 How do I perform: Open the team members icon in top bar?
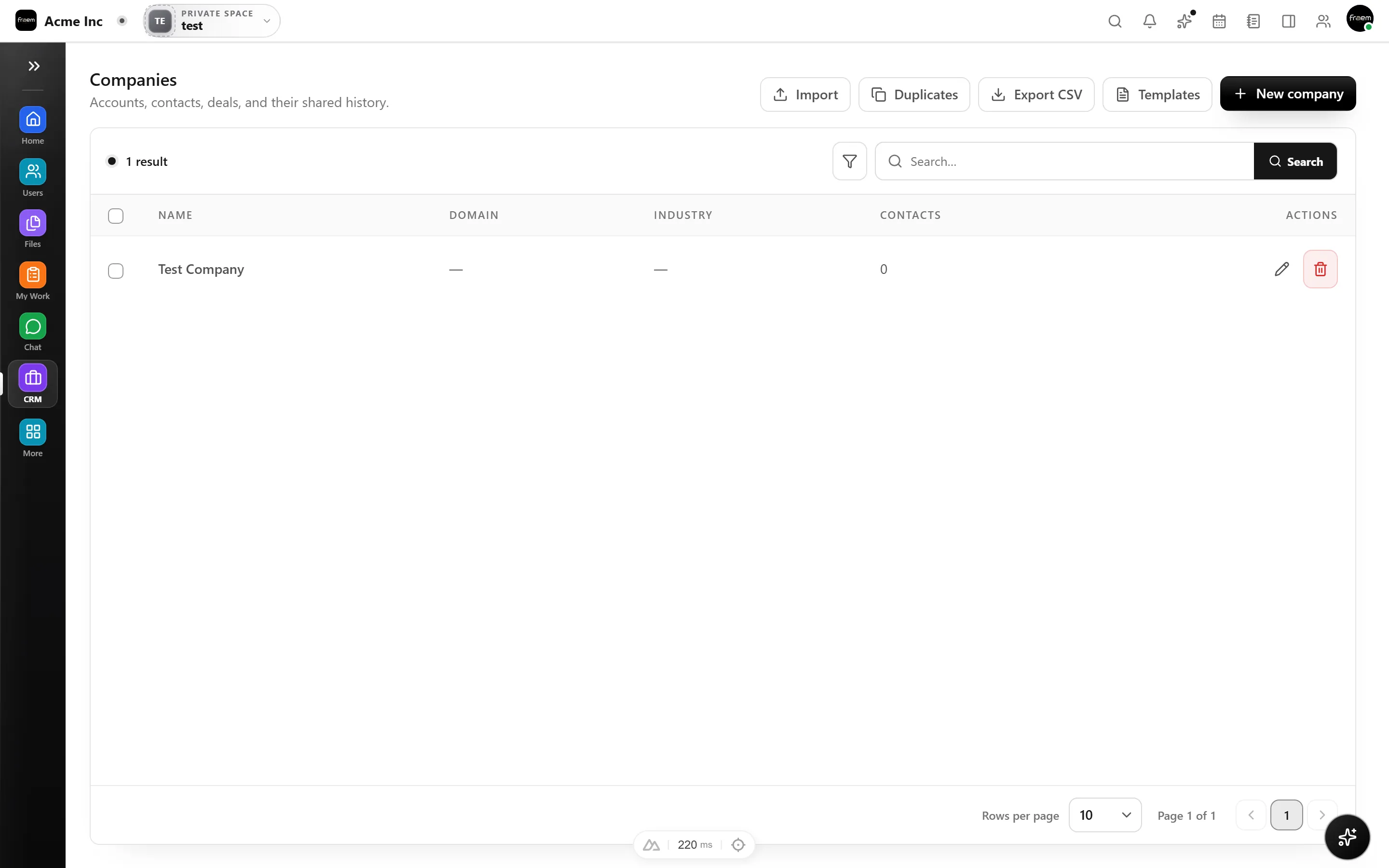pyautogui.click(x=1323, y=21)
